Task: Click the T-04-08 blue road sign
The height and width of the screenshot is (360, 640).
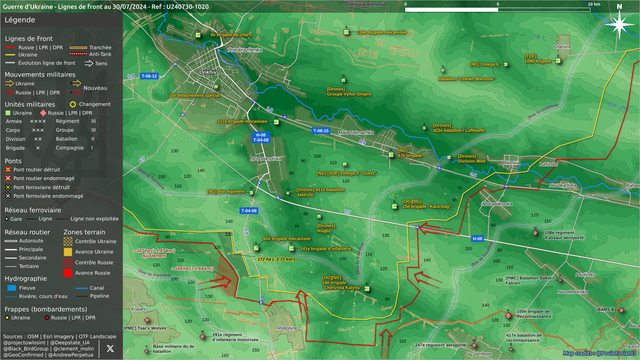Action: pos(249,211)
